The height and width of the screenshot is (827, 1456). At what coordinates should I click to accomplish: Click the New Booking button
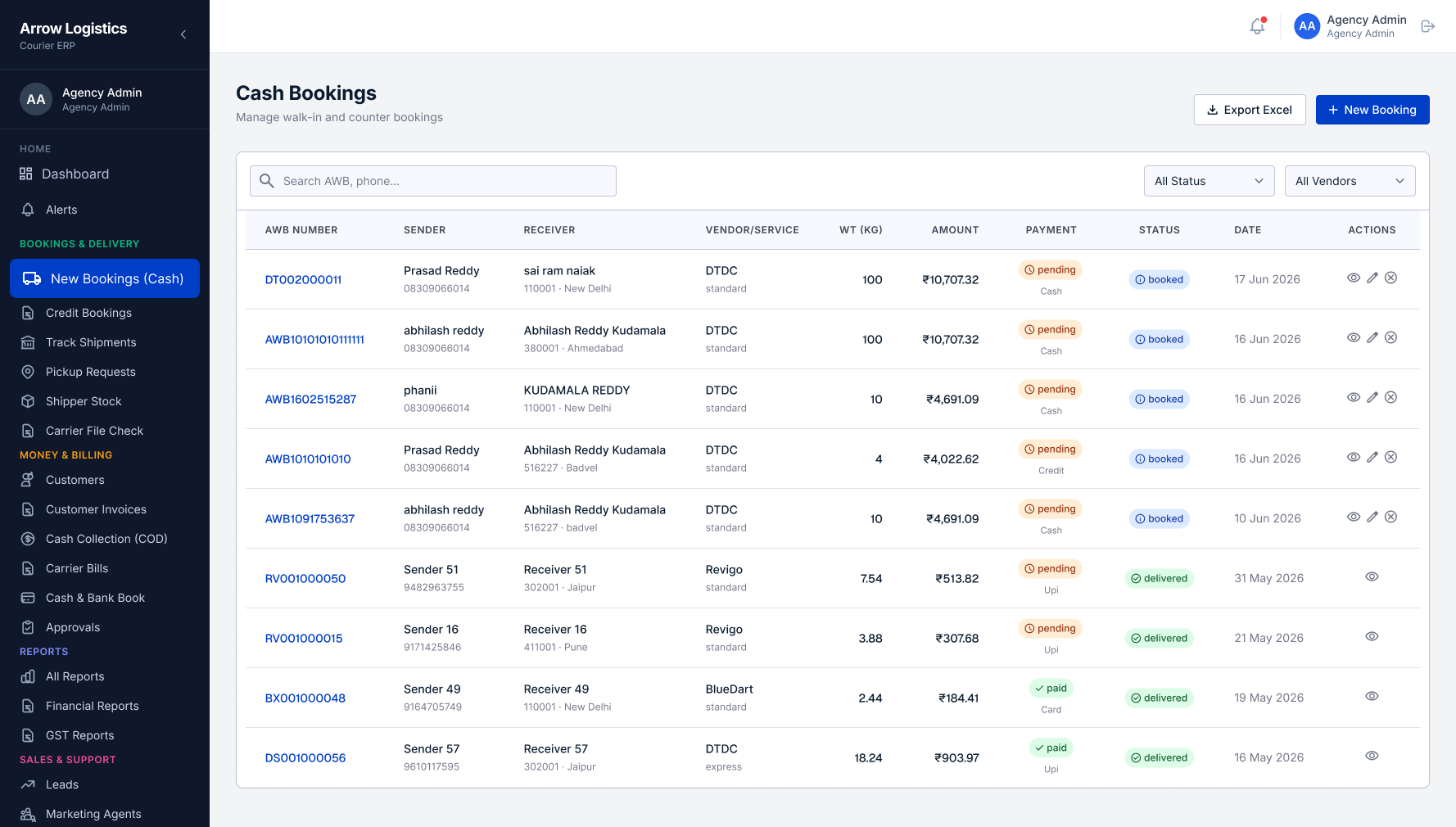pyautogui.click(x=1372, y=110)
